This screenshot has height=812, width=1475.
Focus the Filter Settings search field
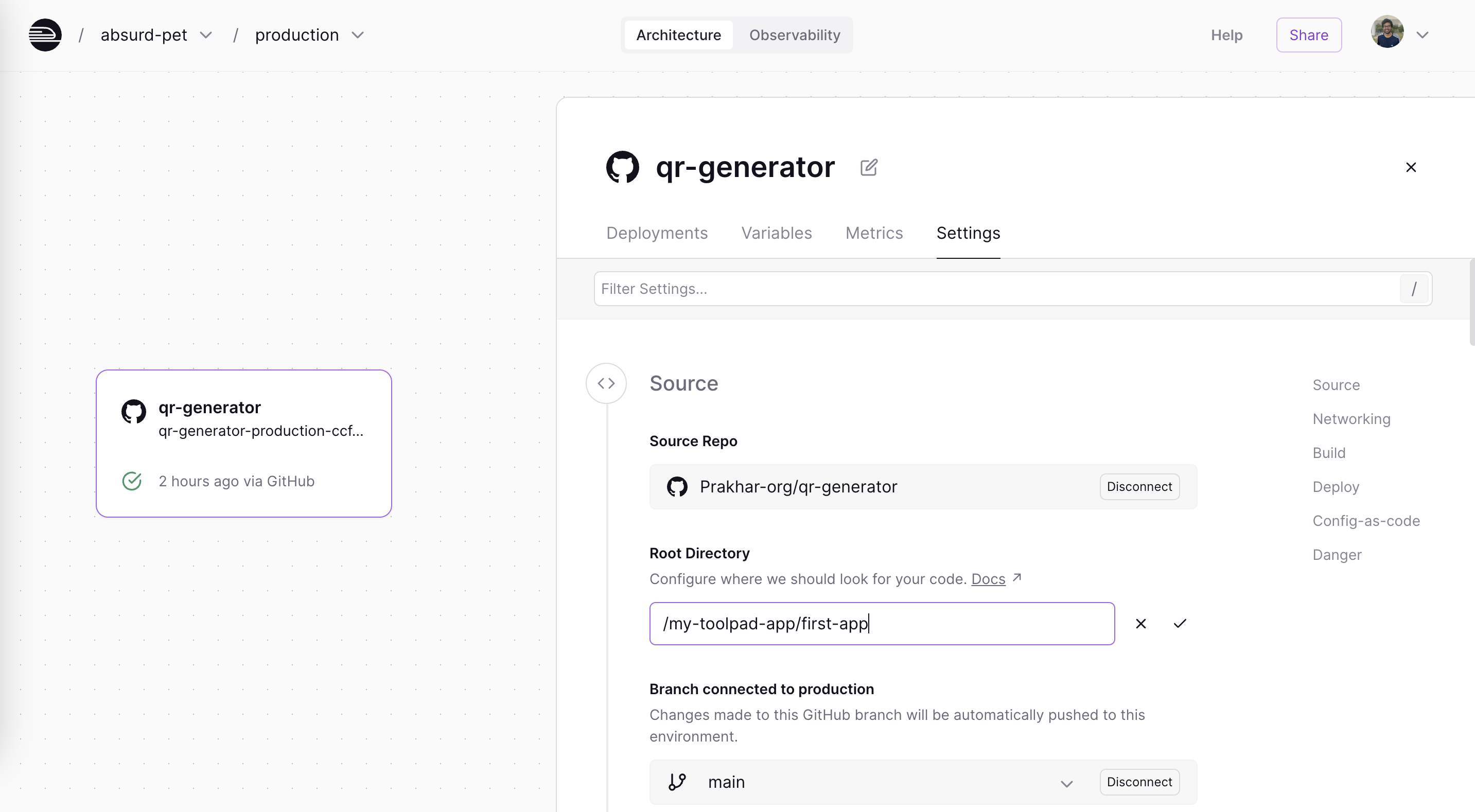[996, 289]
